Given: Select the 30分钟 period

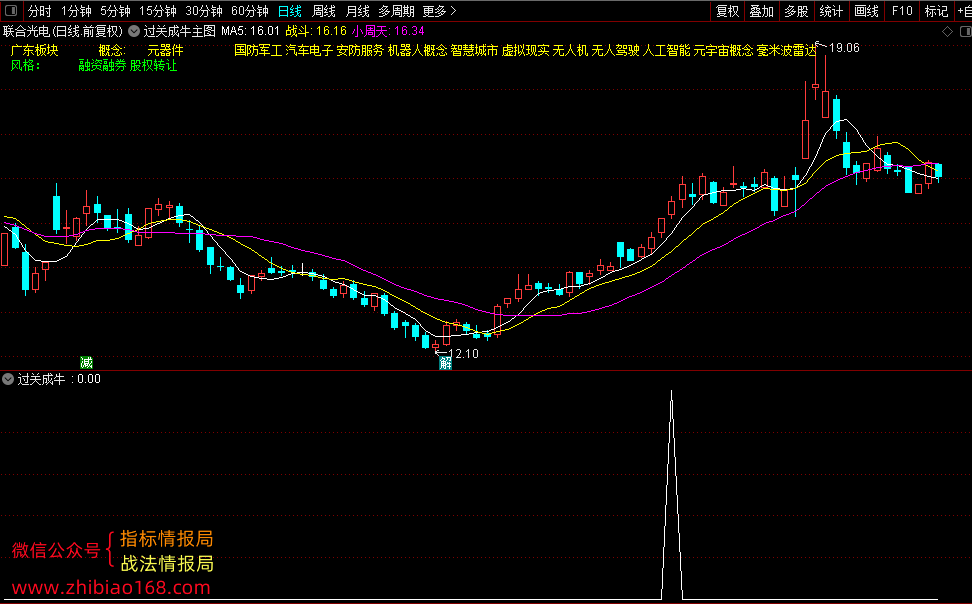Looking at the screenshot, I should [204, 11].
